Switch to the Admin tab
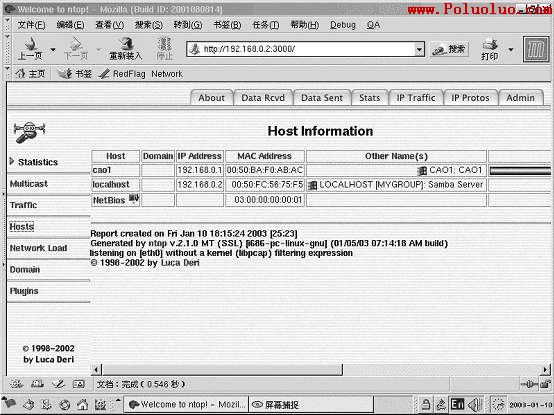 (520, 98)
